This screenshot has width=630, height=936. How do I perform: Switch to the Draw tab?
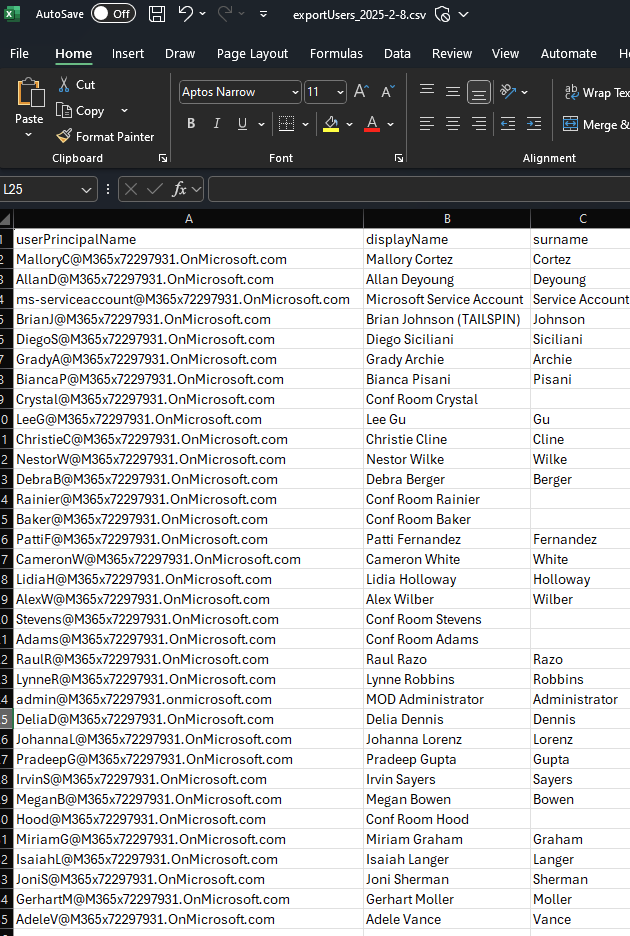pyautogui.click(x=180, y=54)
